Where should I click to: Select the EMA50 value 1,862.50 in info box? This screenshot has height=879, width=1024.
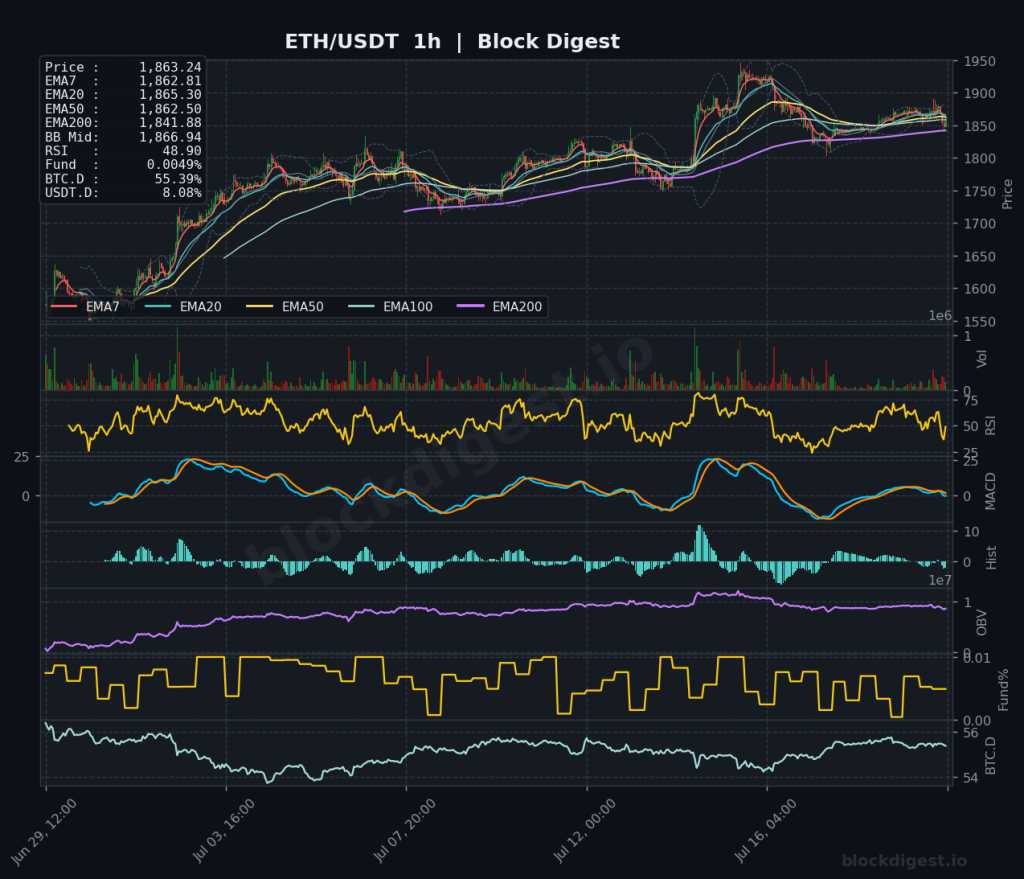pos(170,109)
